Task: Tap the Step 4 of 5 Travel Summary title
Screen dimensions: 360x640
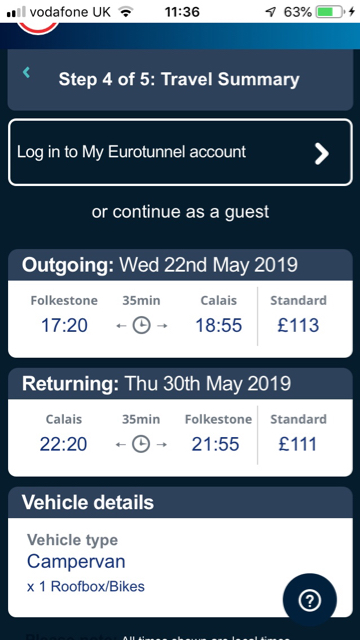Action: point(179,79)
